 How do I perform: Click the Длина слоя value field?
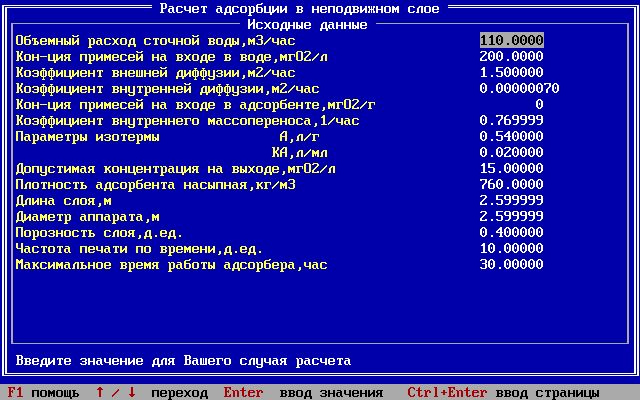tap(512, 200)
